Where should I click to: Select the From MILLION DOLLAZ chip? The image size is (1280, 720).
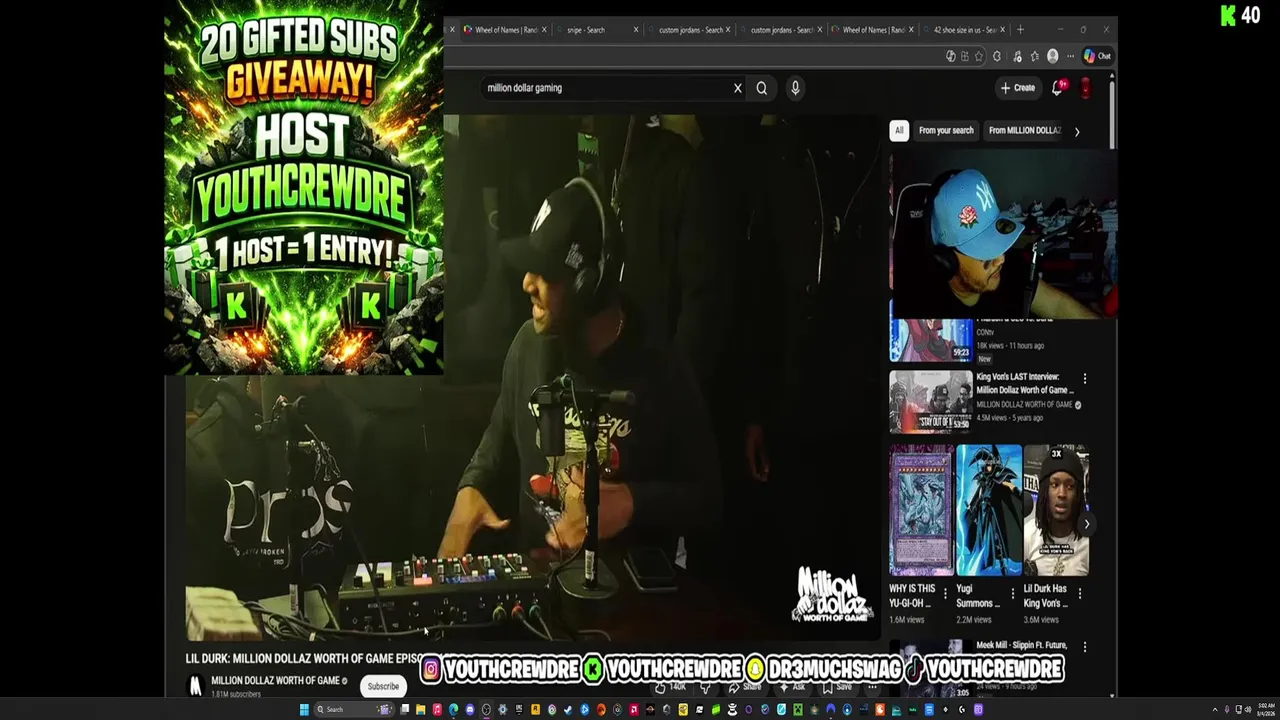point(1025,130)
